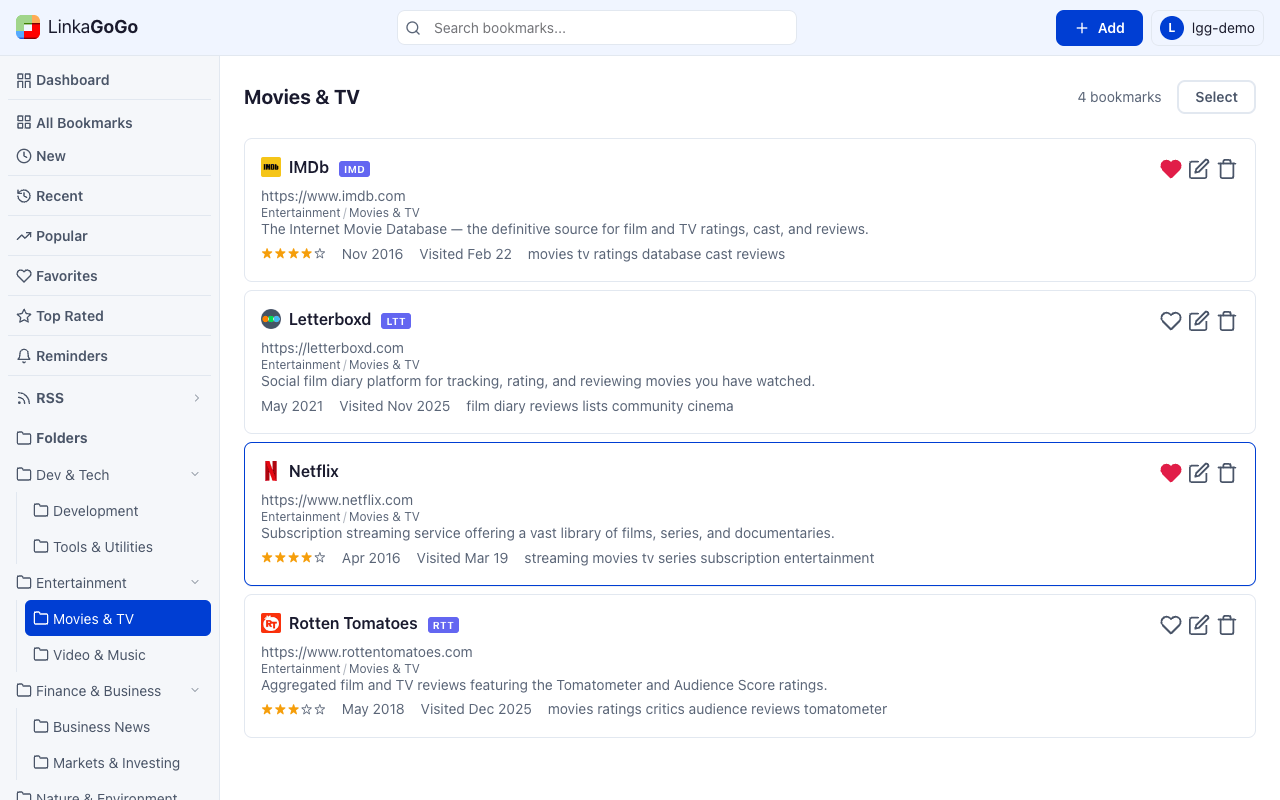Toggle favorite heart on Rotten Tomatoes
1280x800 pixels.
pyautogui.click(x=1171, y=625)
